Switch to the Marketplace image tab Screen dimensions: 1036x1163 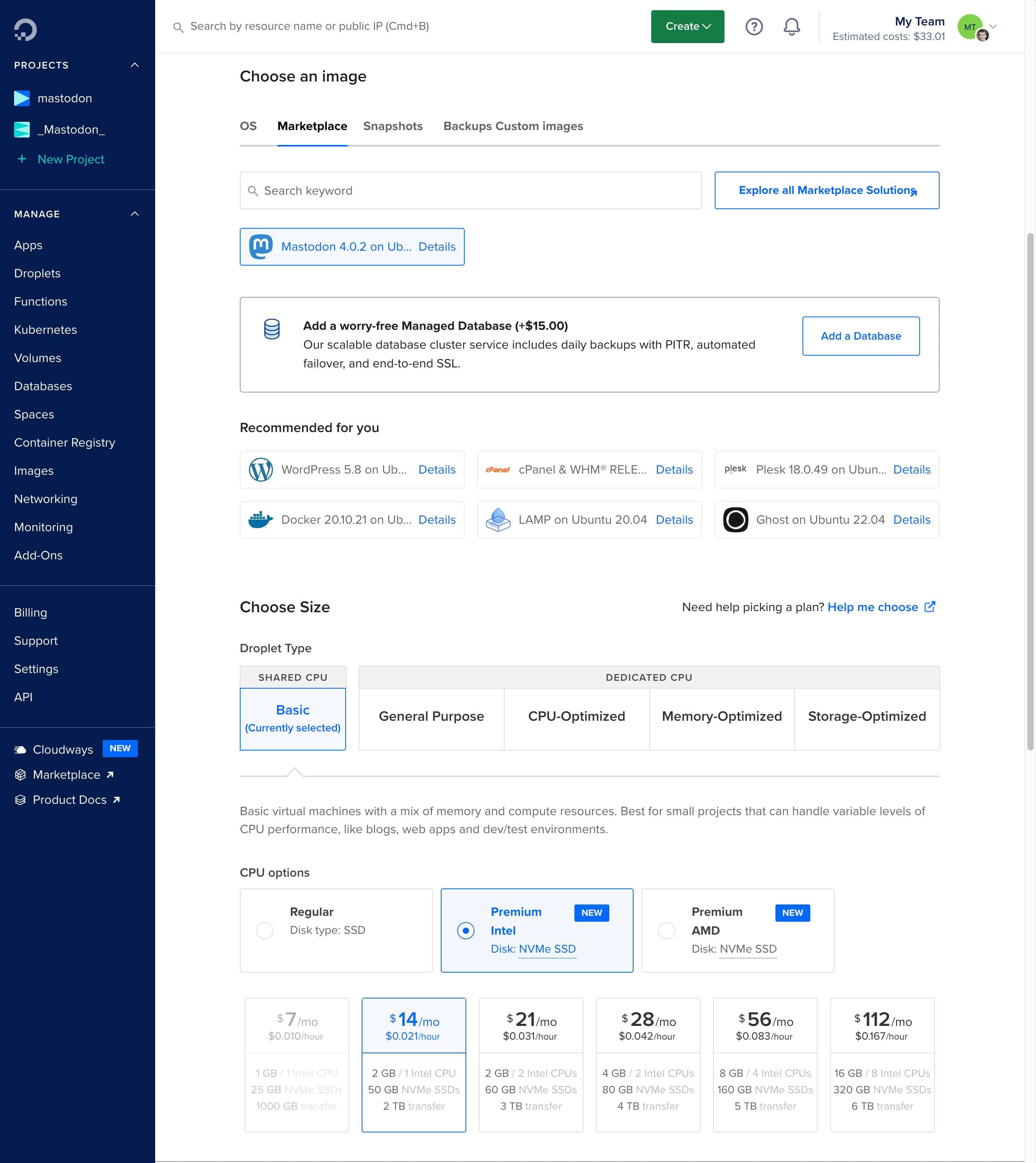pos(313,126)
